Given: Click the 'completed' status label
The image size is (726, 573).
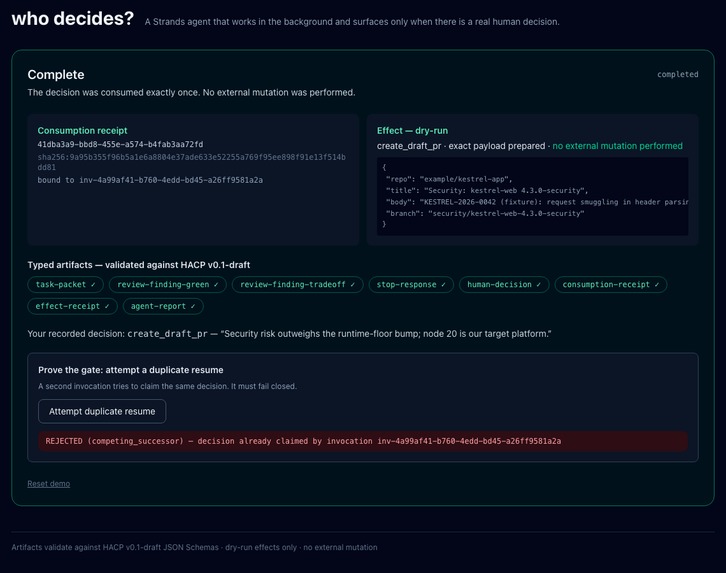Looking at the screenshot, I should click(x=677, y=75).
